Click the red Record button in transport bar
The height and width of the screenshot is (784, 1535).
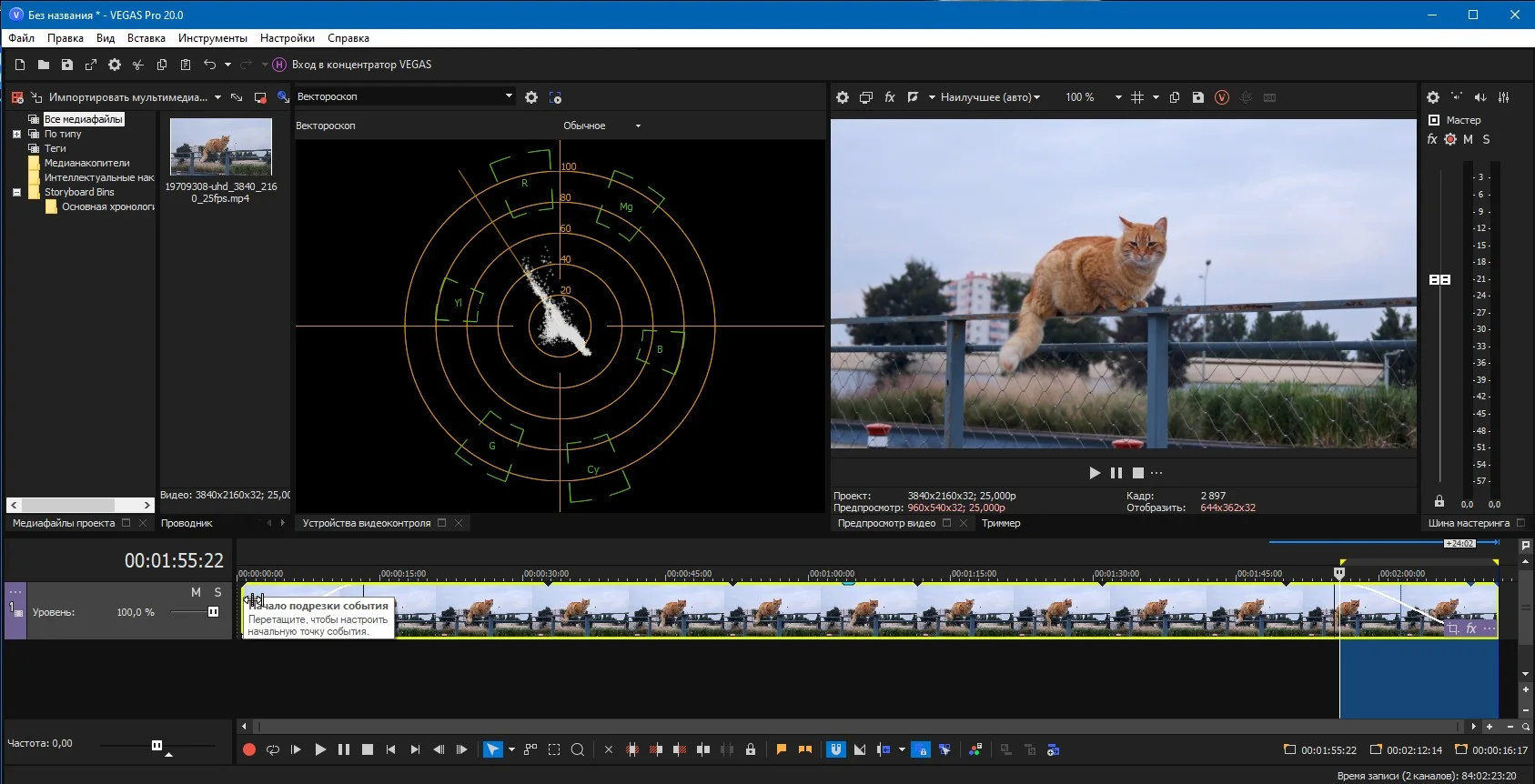(x=248, y=750)
